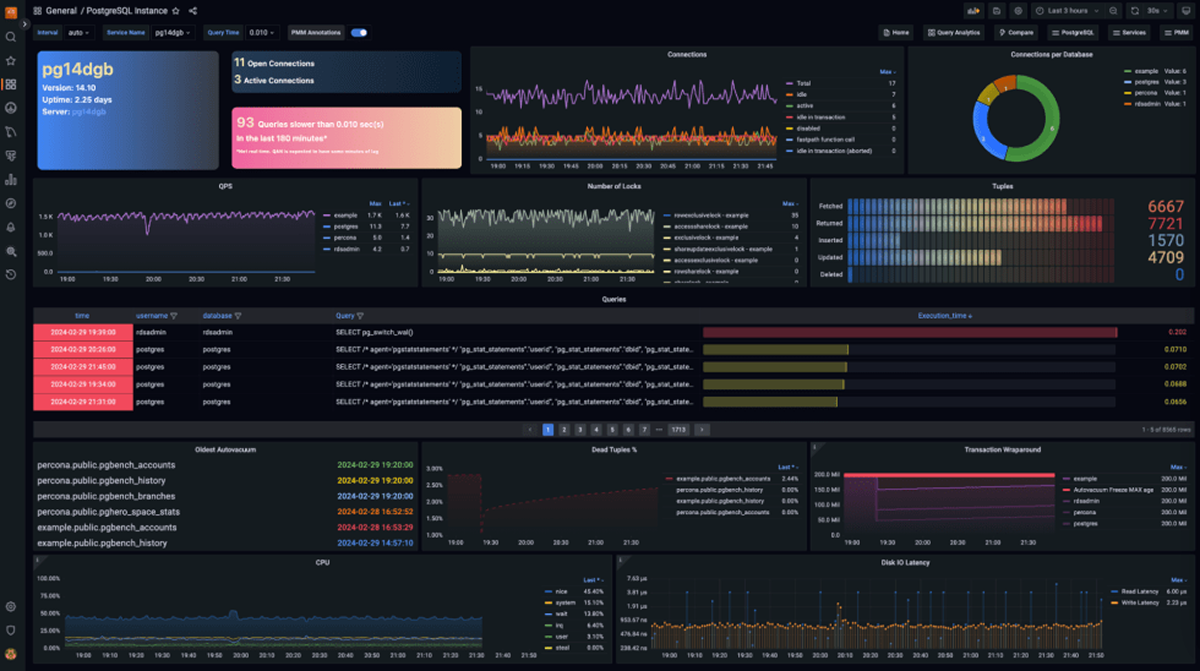Open the Interval auto dropdown
This screenshot has width=1200, height=671.
click(x=78, y=32)
